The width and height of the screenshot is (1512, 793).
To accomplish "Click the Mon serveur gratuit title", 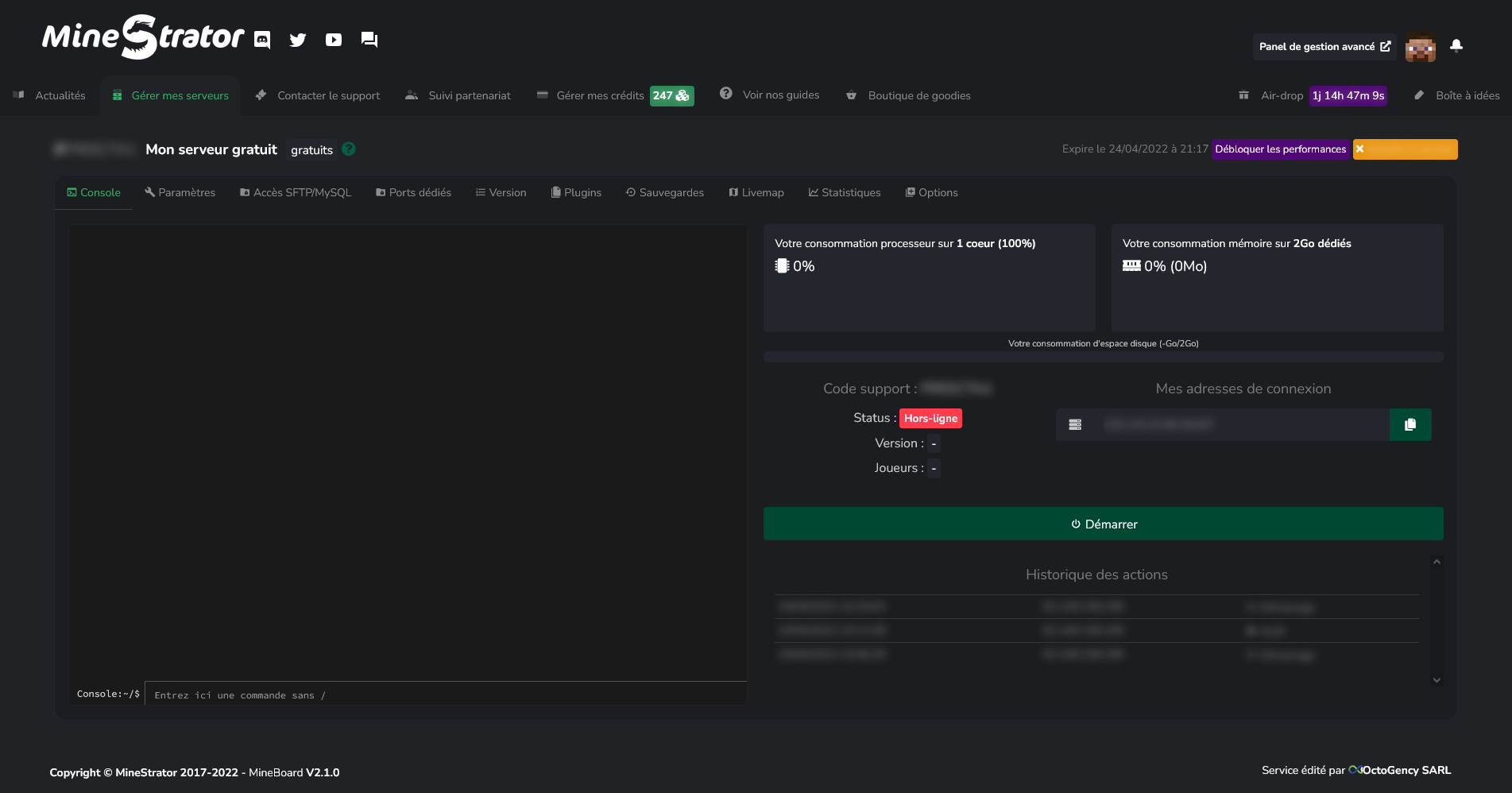I will pos(211,149).
